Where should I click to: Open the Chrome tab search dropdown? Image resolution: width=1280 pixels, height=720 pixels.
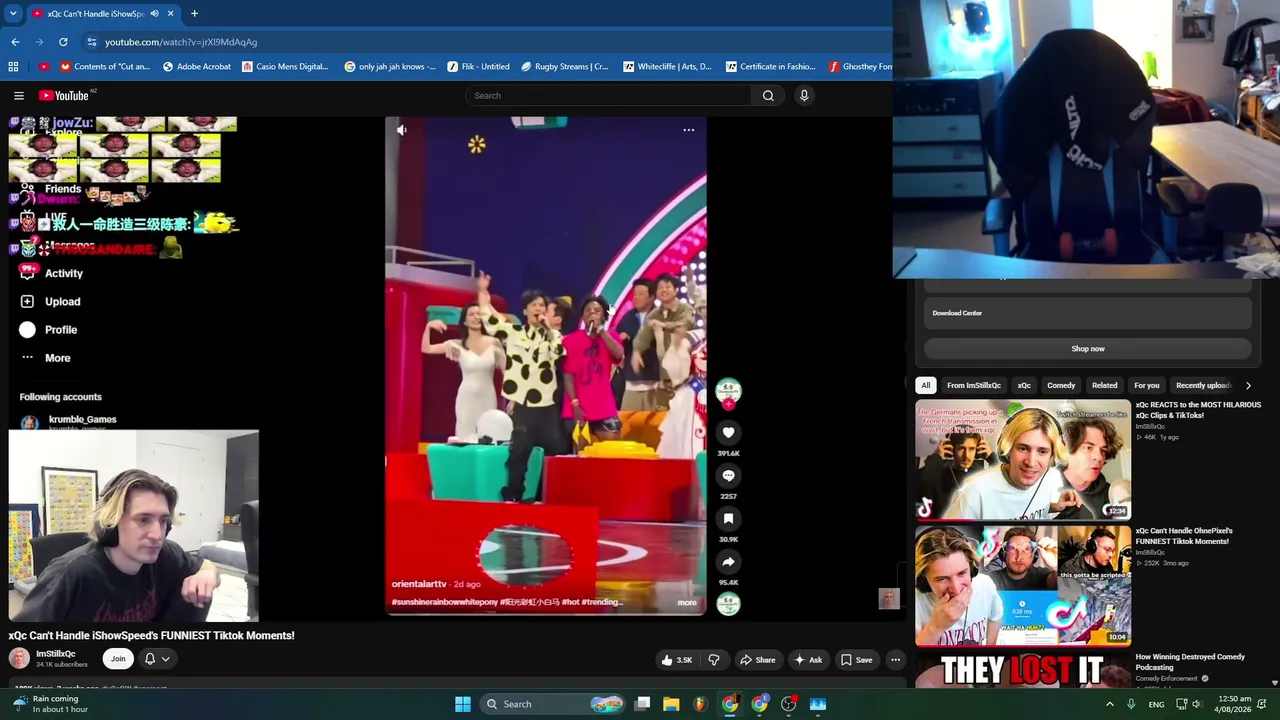pos(13,13)
